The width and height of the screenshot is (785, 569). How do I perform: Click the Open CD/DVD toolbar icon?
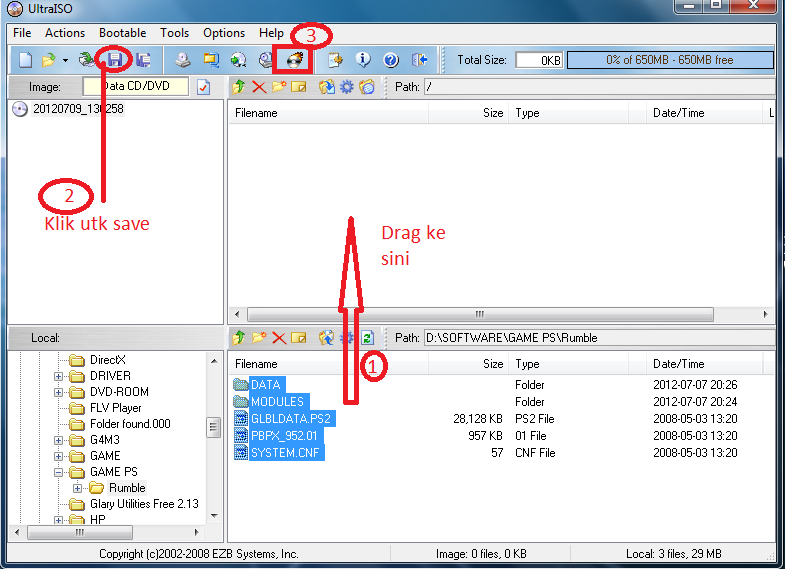pos(86,60)
